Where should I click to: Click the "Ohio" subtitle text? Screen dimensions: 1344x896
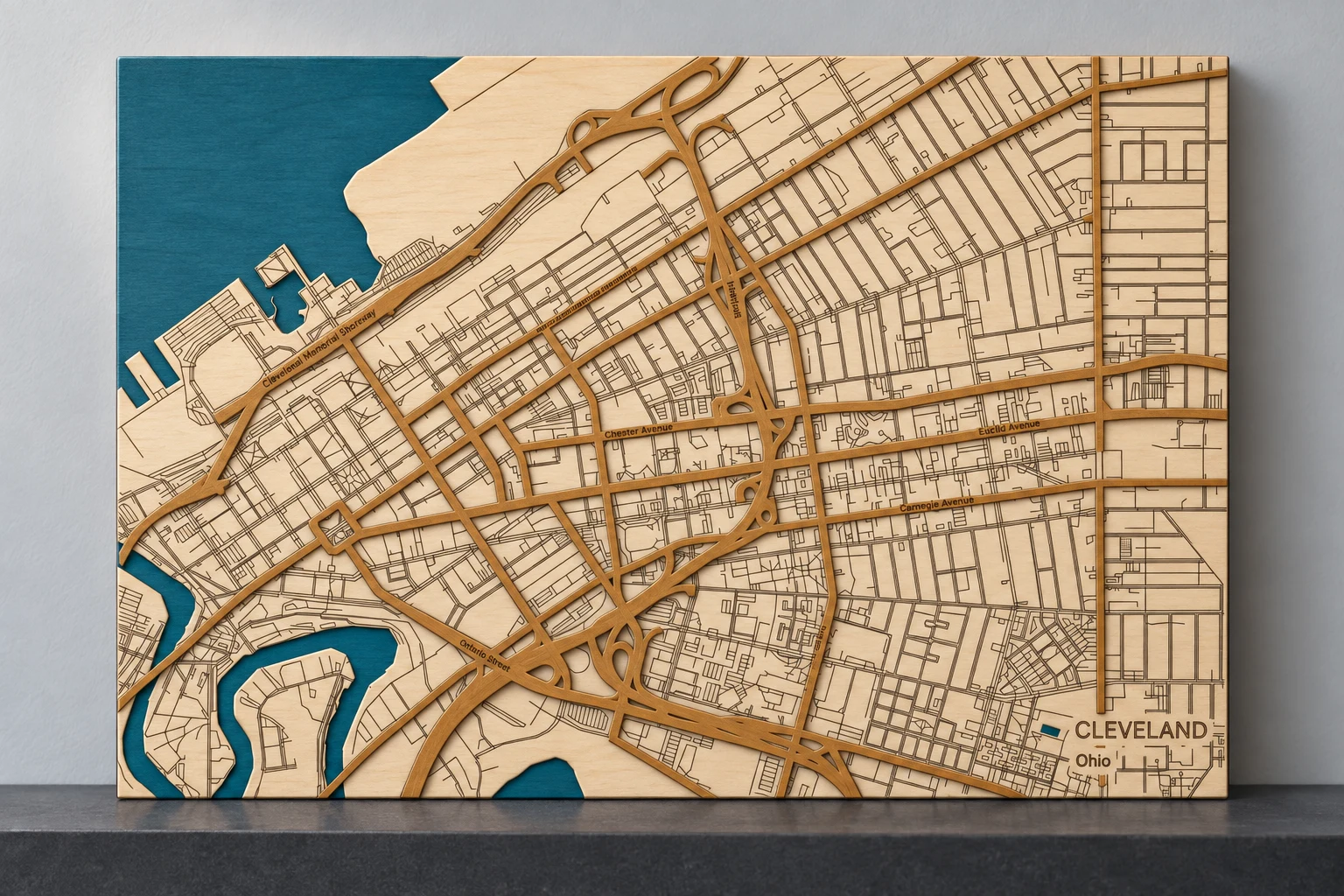point(1094,760)
